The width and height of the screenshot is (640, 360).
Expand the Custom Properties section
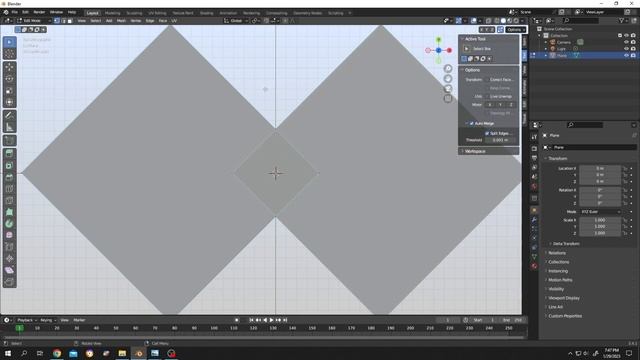point(565,316)
